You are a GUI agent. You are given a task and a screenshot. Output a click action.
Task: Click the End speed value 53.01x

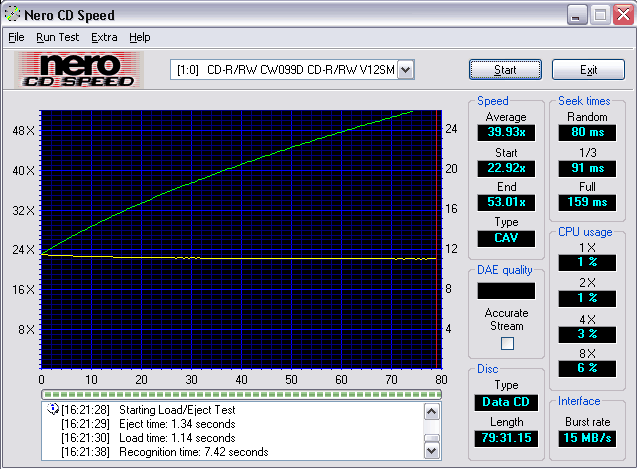tap(506, 202)
